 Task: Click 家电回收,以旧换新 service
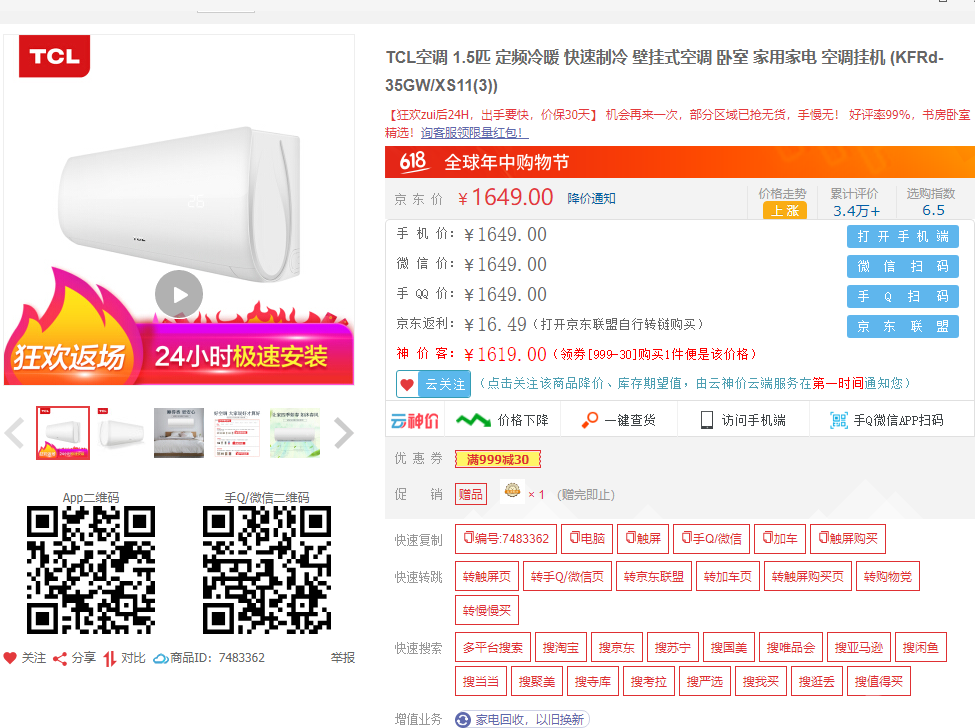522,719
